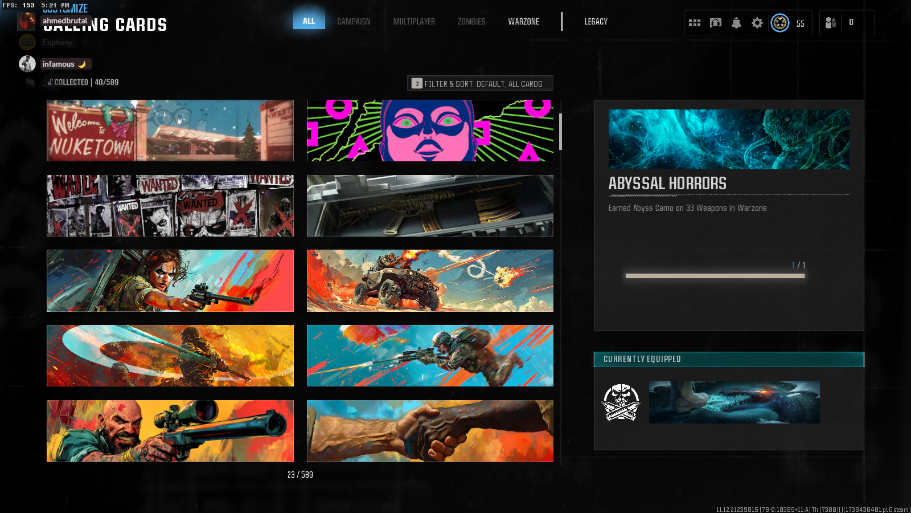Switch to the WARZONE tab

[523, 21]
